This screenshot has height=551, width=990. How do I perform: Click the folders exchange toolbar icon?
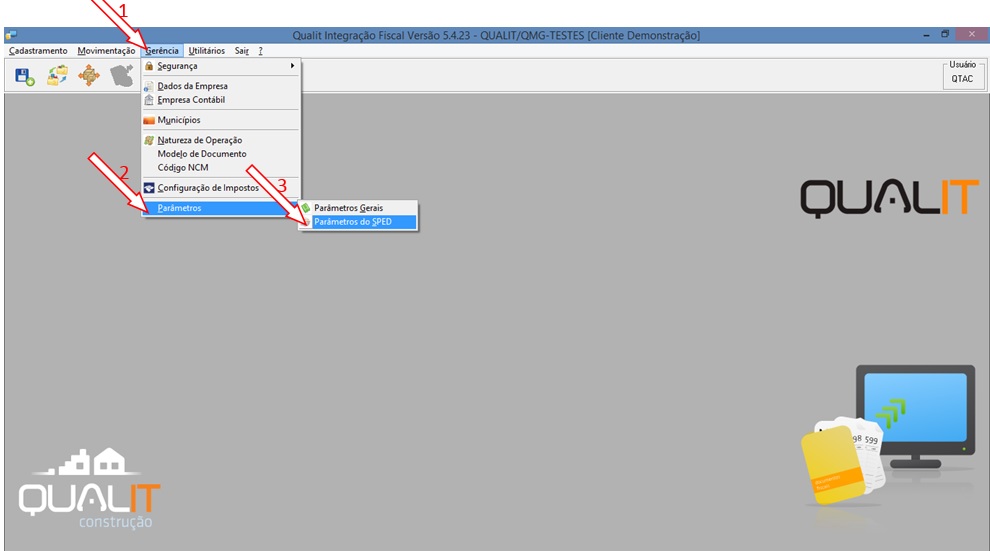pyautogui.click(x=57, y=76)
